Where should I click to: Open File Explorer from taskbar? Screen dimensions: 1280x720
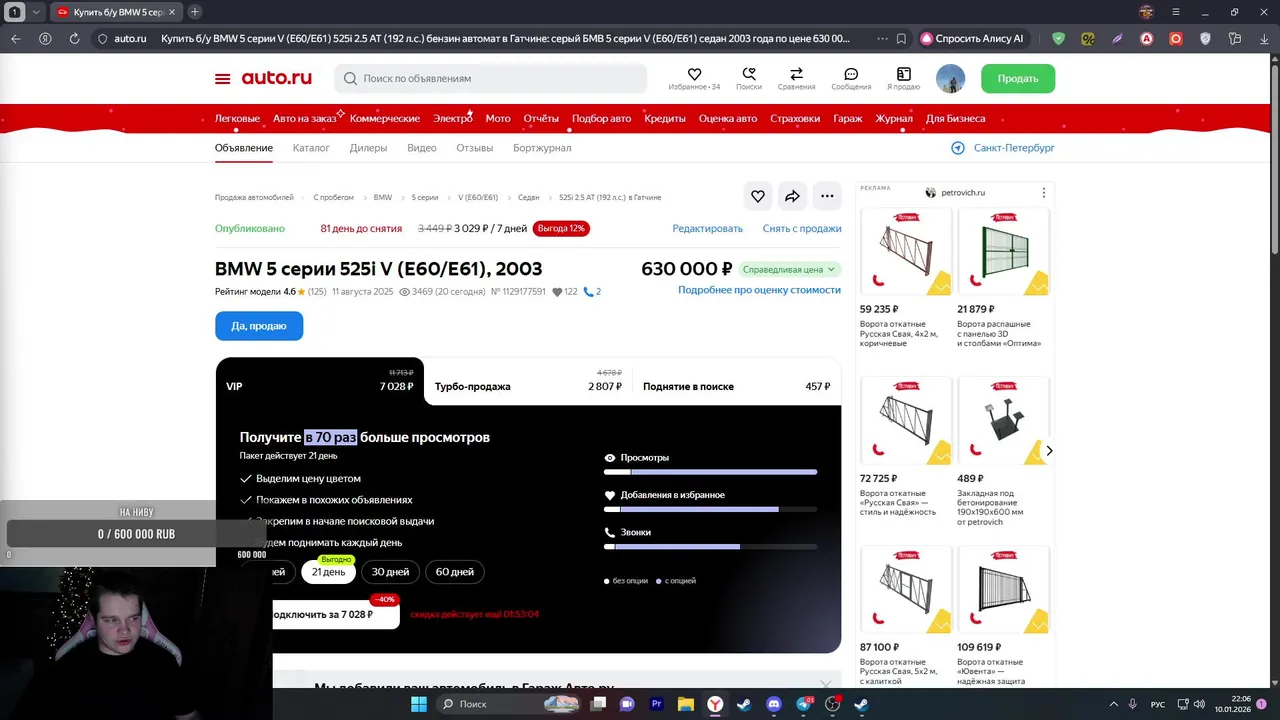click(686, 704)
